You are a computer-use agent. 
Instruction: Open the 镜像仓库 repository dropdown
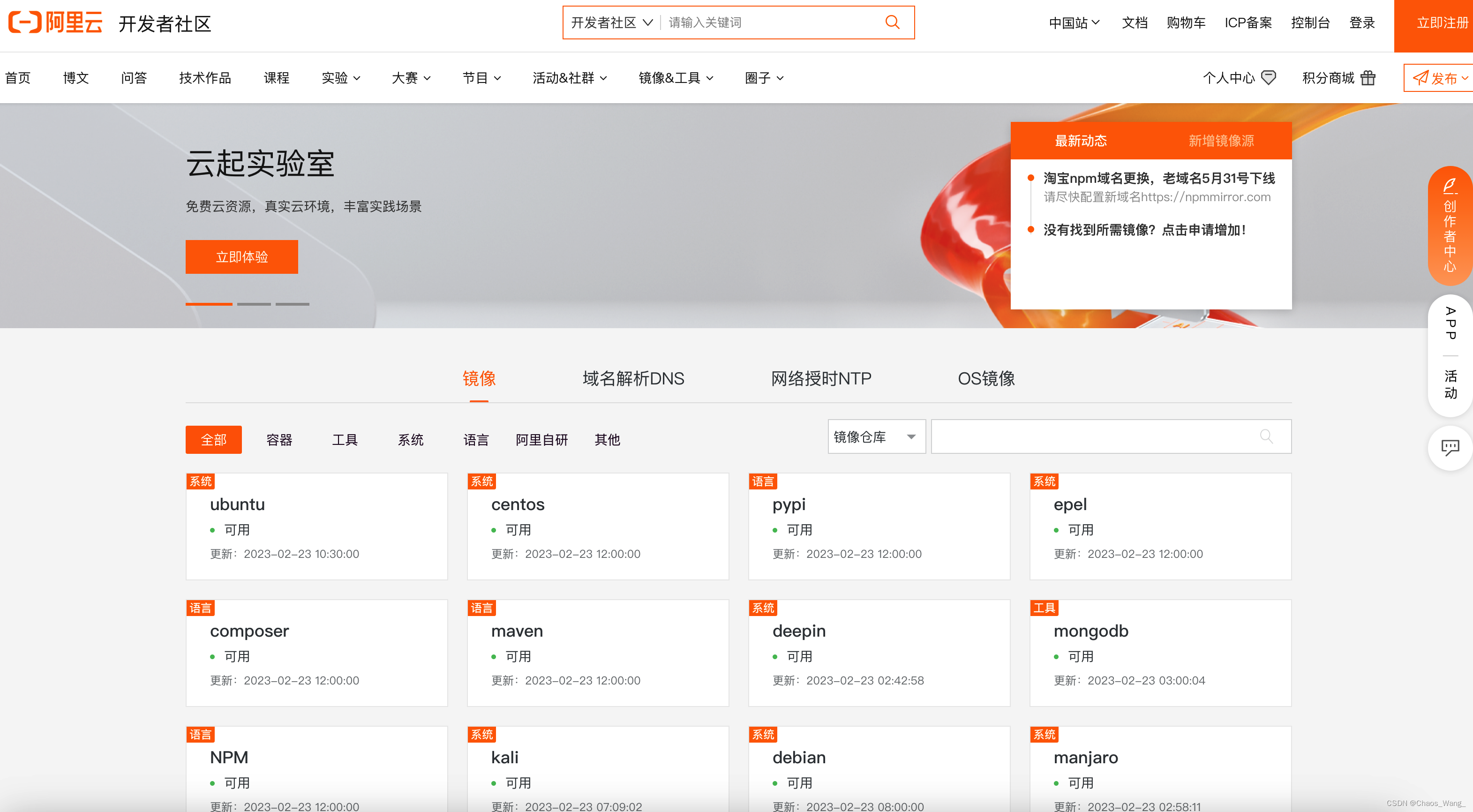[875, 436]
